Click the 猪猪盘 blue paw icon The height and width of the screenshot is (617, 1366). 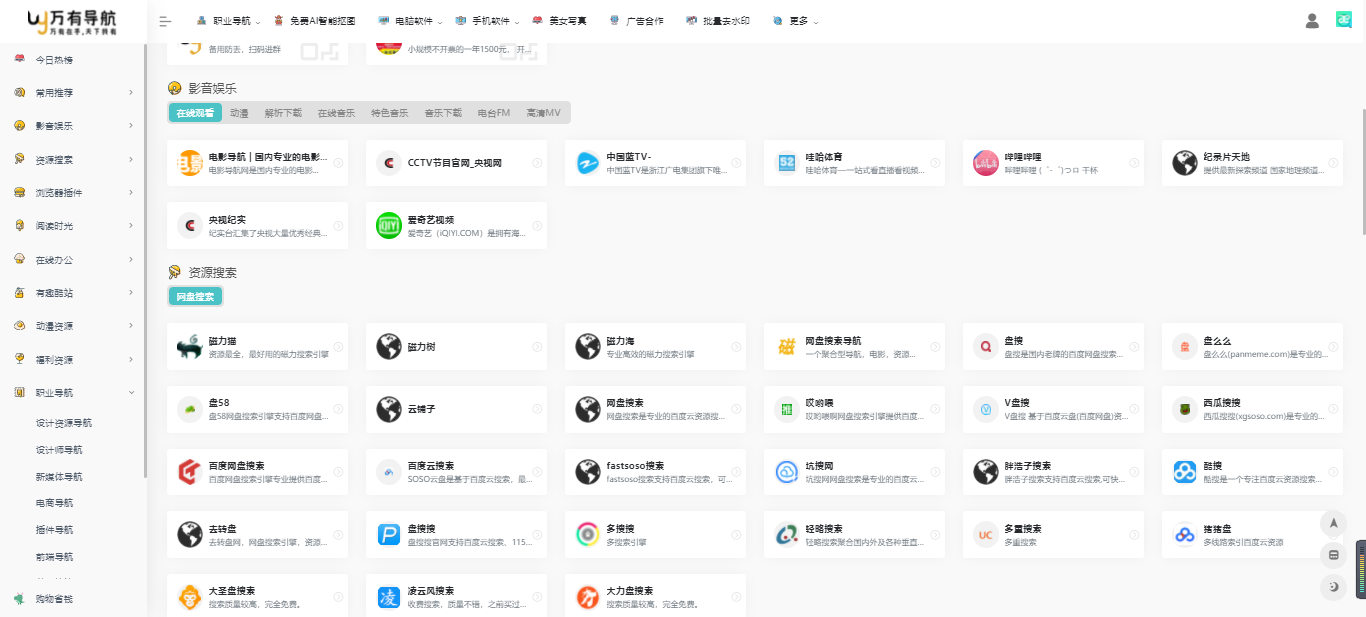1185,535
